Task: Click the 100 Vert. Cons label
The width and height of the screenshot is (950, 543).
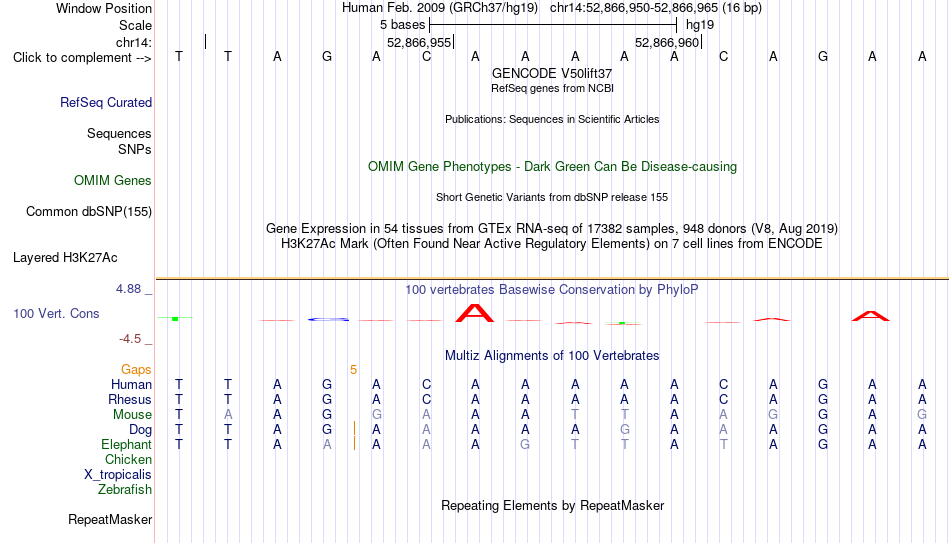Action: 56,313
